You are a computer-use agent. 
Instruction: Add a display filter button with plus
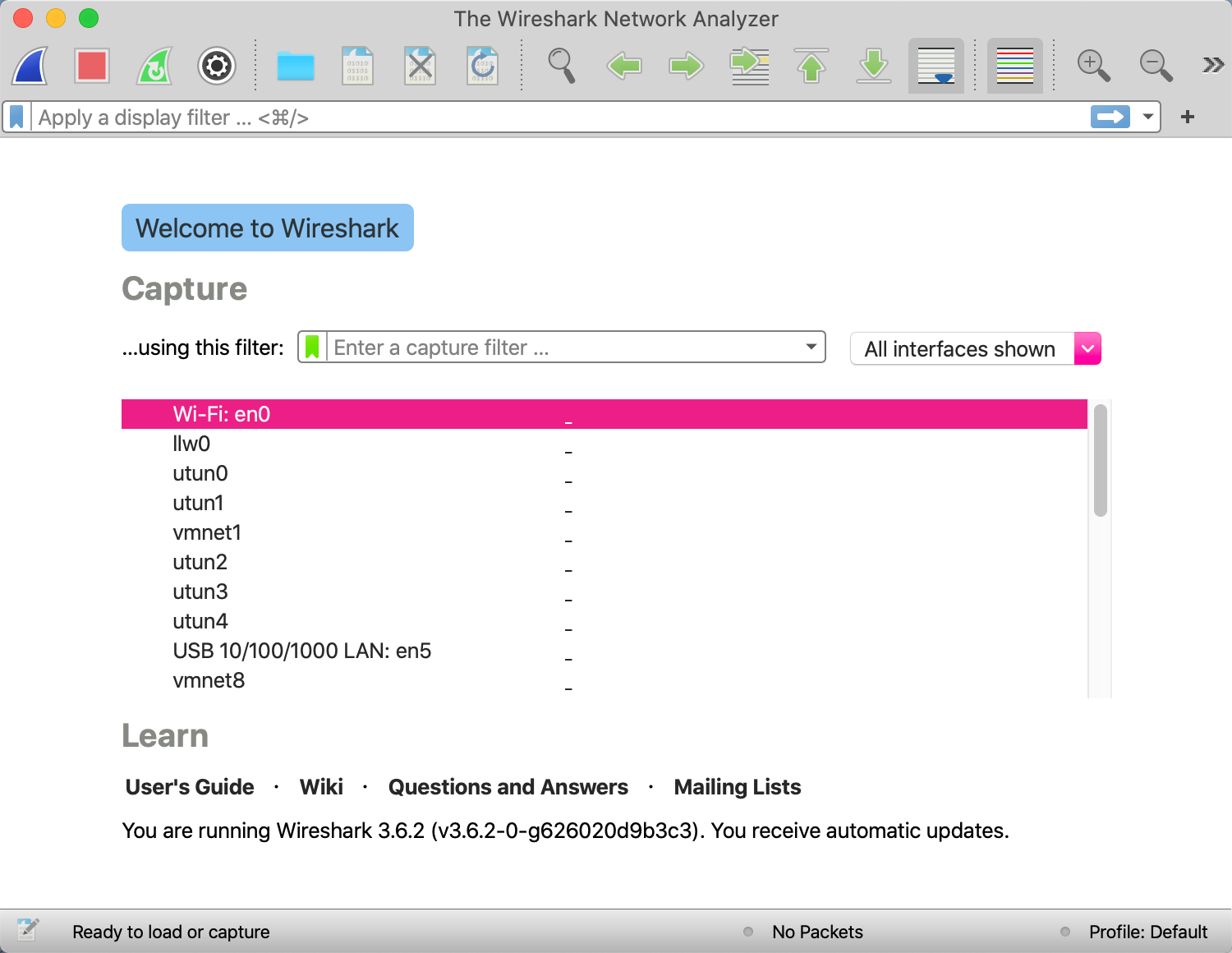coord(1188,117)
